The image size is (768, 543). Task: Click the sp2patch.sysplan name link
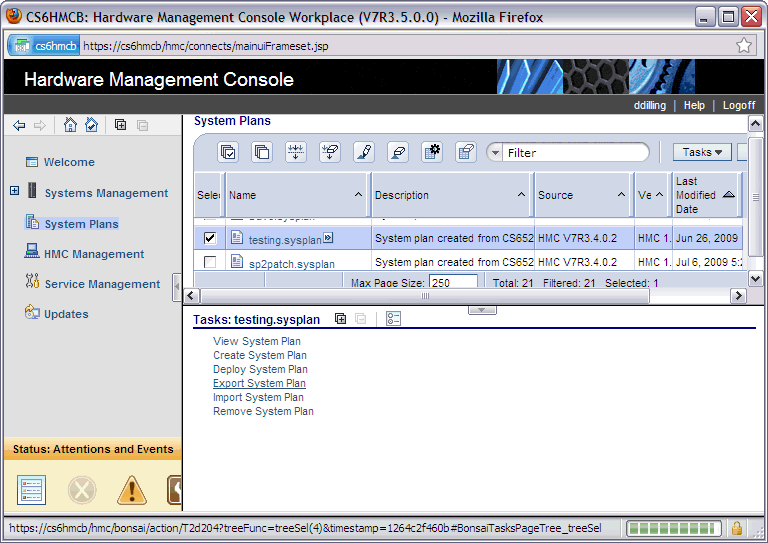click(x=291, y=264)
